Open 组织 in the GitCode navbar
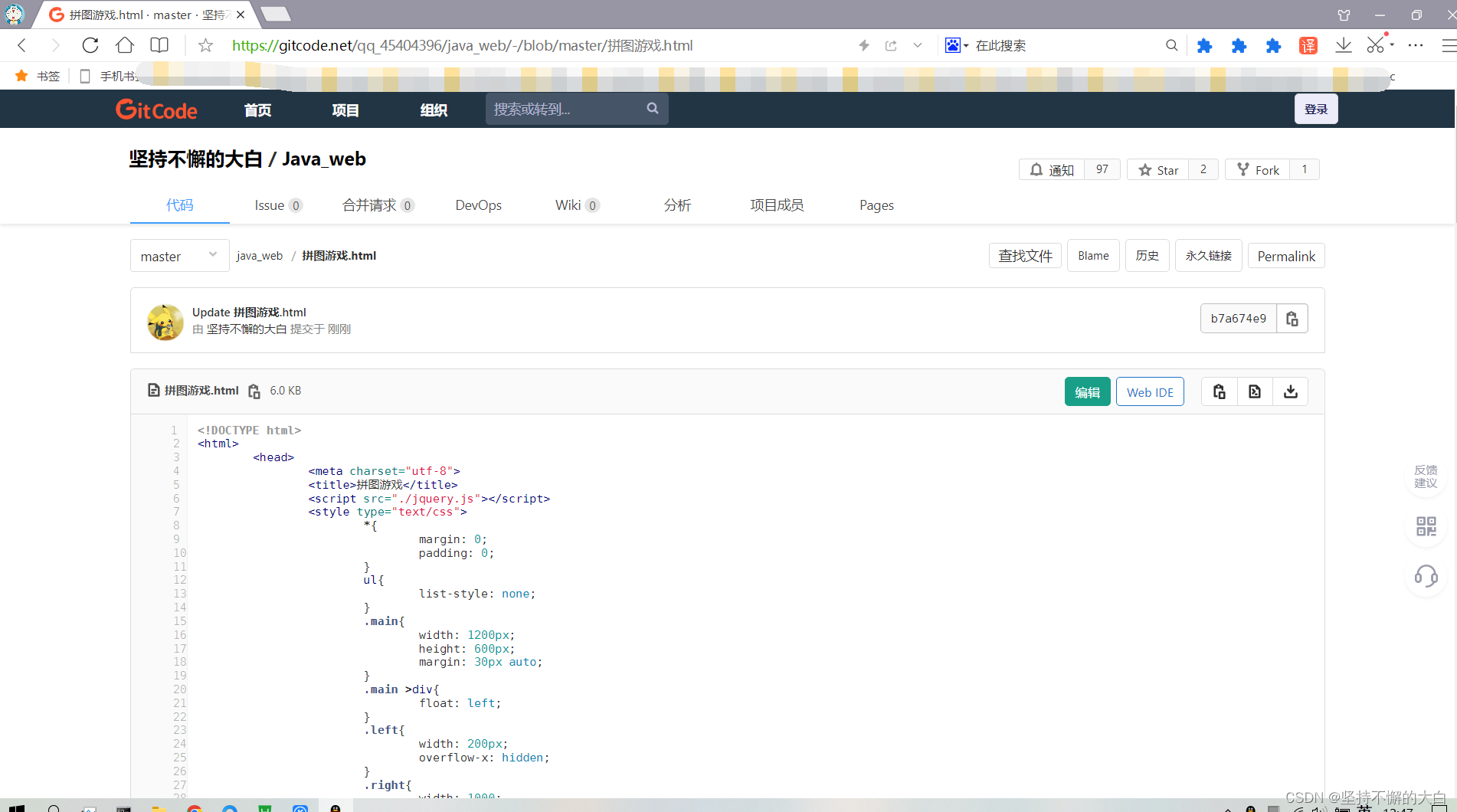 [434, 110]
